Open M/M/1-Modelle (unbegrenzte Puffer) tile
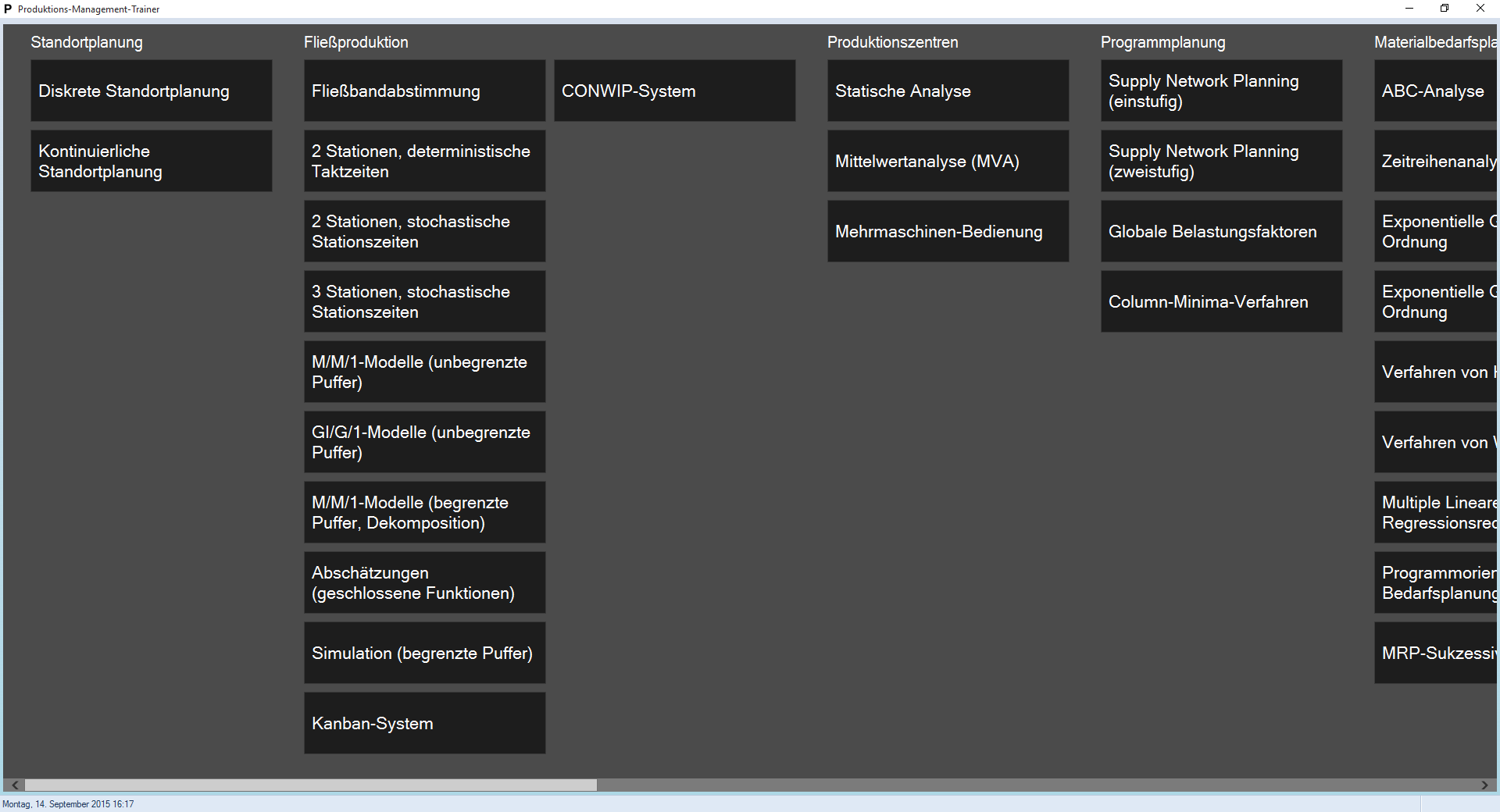Image resolution: width=1500 pixels, height=812 pixels. (424, 372)
